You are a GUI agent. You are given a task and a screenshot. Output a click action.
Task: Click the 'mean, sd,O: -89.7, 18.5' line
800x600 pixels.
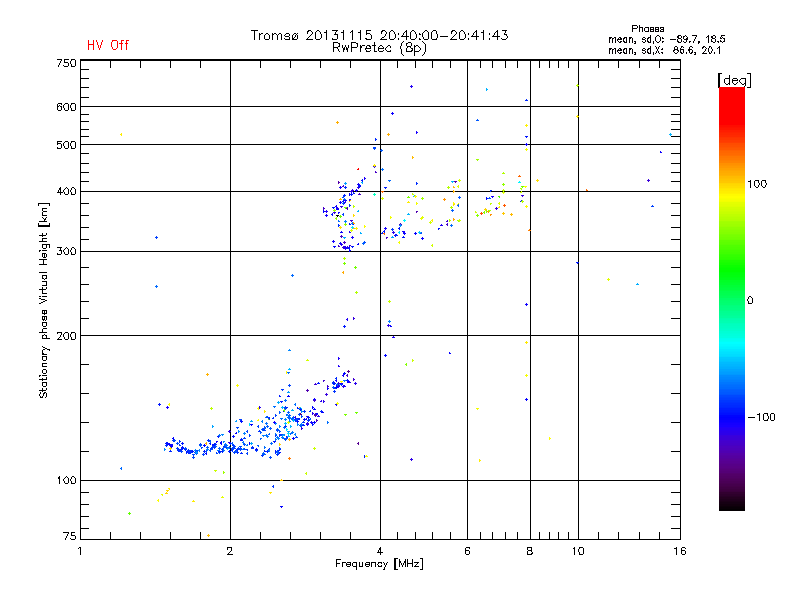[x=666, y=39]
